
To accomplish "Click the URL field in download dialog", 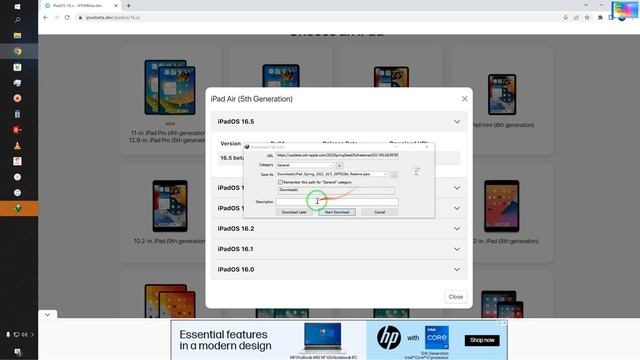I will tap(337, 156).
